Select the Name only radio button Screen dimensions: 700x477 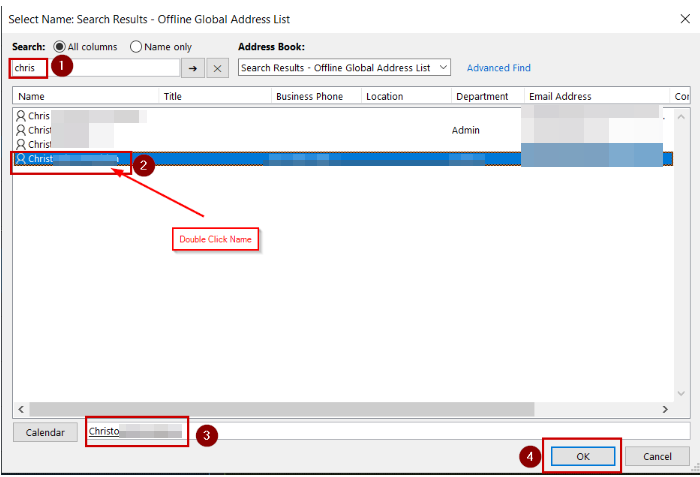pos(136,47)
